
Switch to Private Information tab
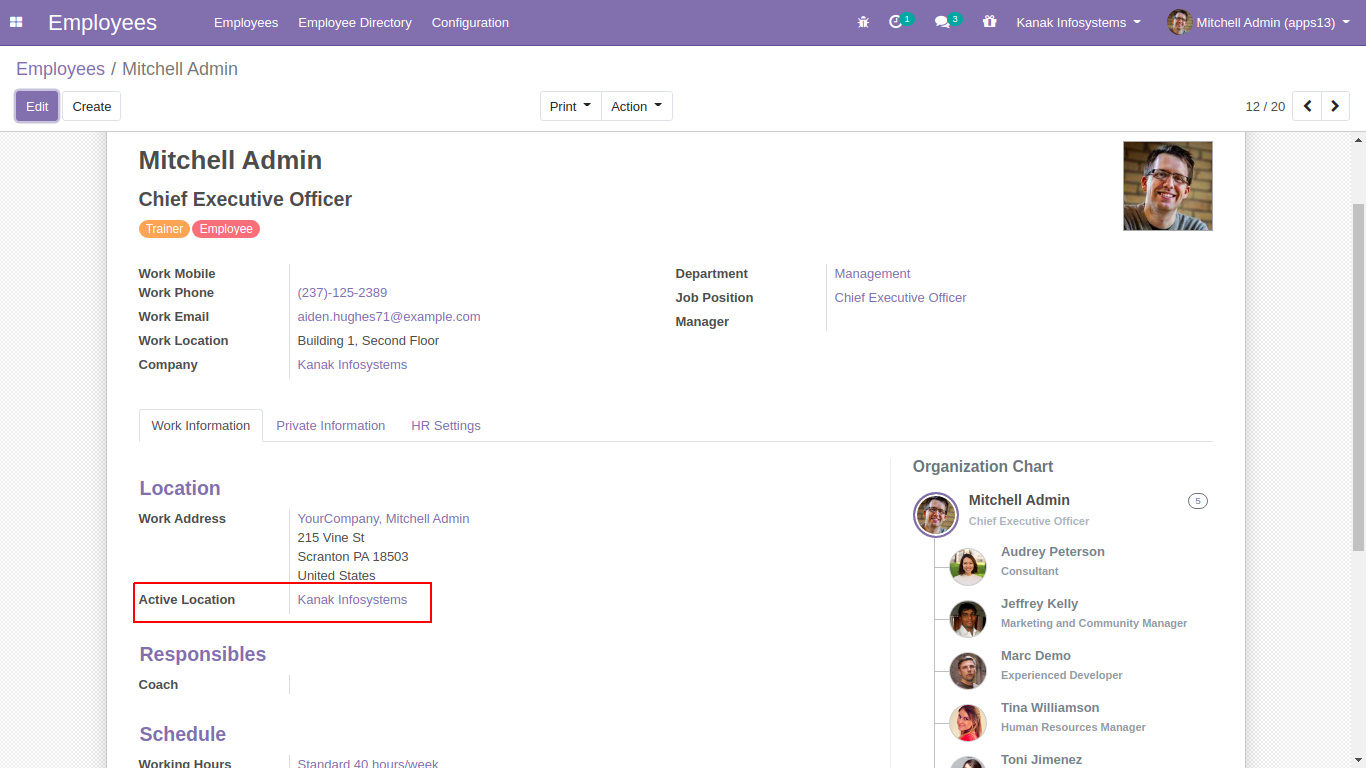331,425
